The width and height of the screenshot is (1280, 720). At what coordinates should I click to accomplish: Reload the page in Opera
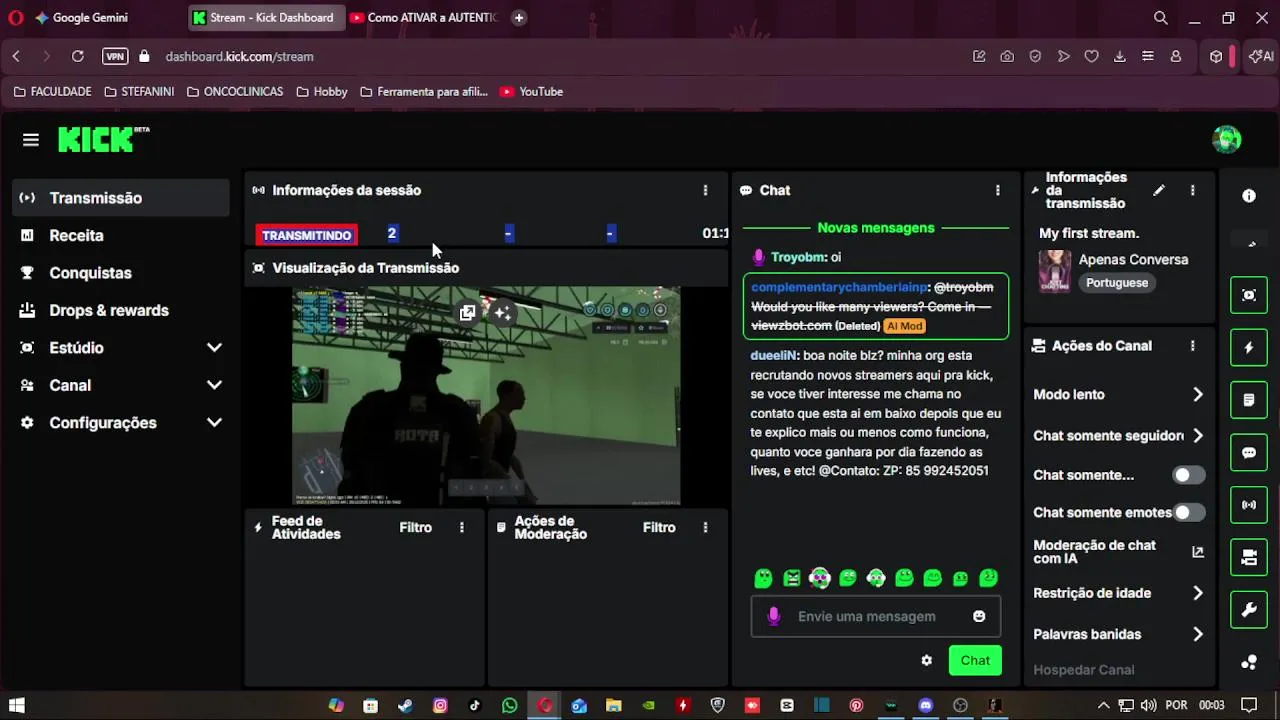click(78, 57)
